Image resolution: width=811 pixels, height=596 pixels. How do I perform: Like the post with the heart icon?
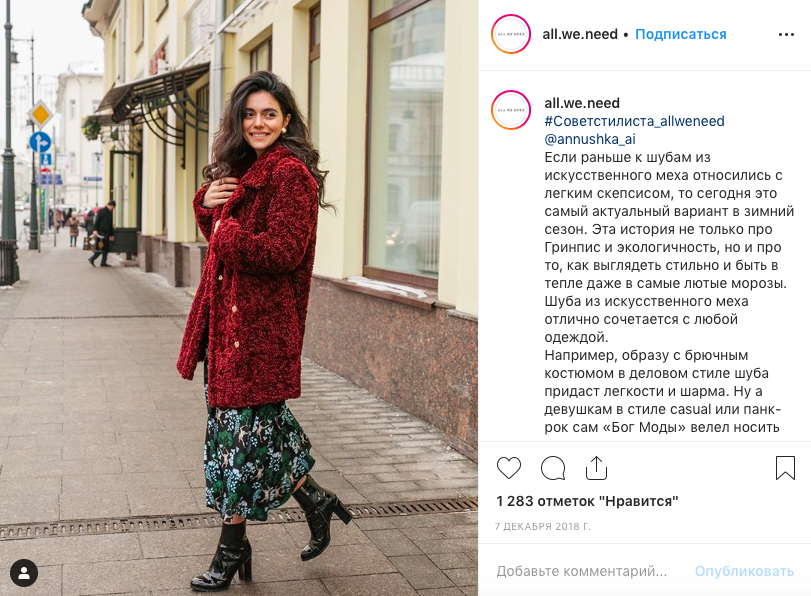tap(508, 468)
